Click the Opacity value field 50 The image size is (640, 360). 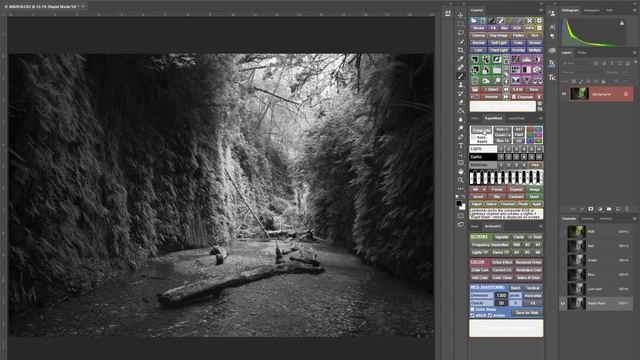coord(501,303)
